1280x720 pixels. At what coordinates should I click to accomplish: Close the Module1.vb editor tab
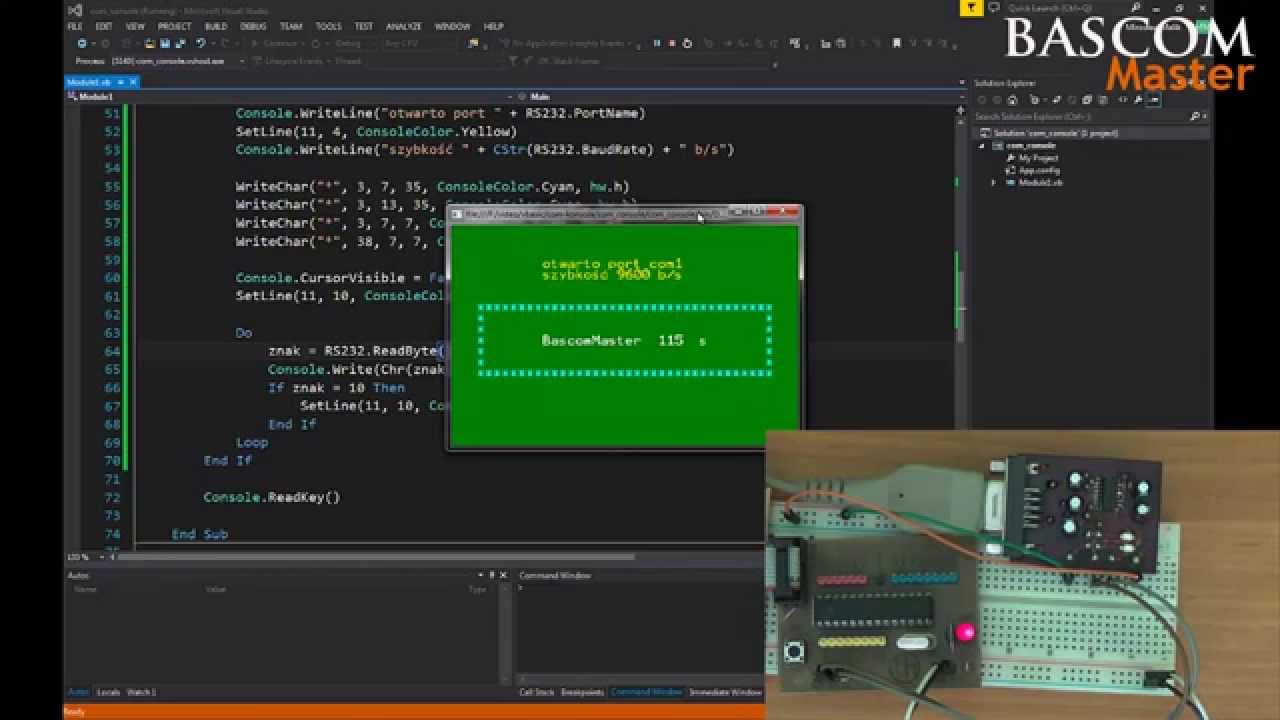coord(131,82)
